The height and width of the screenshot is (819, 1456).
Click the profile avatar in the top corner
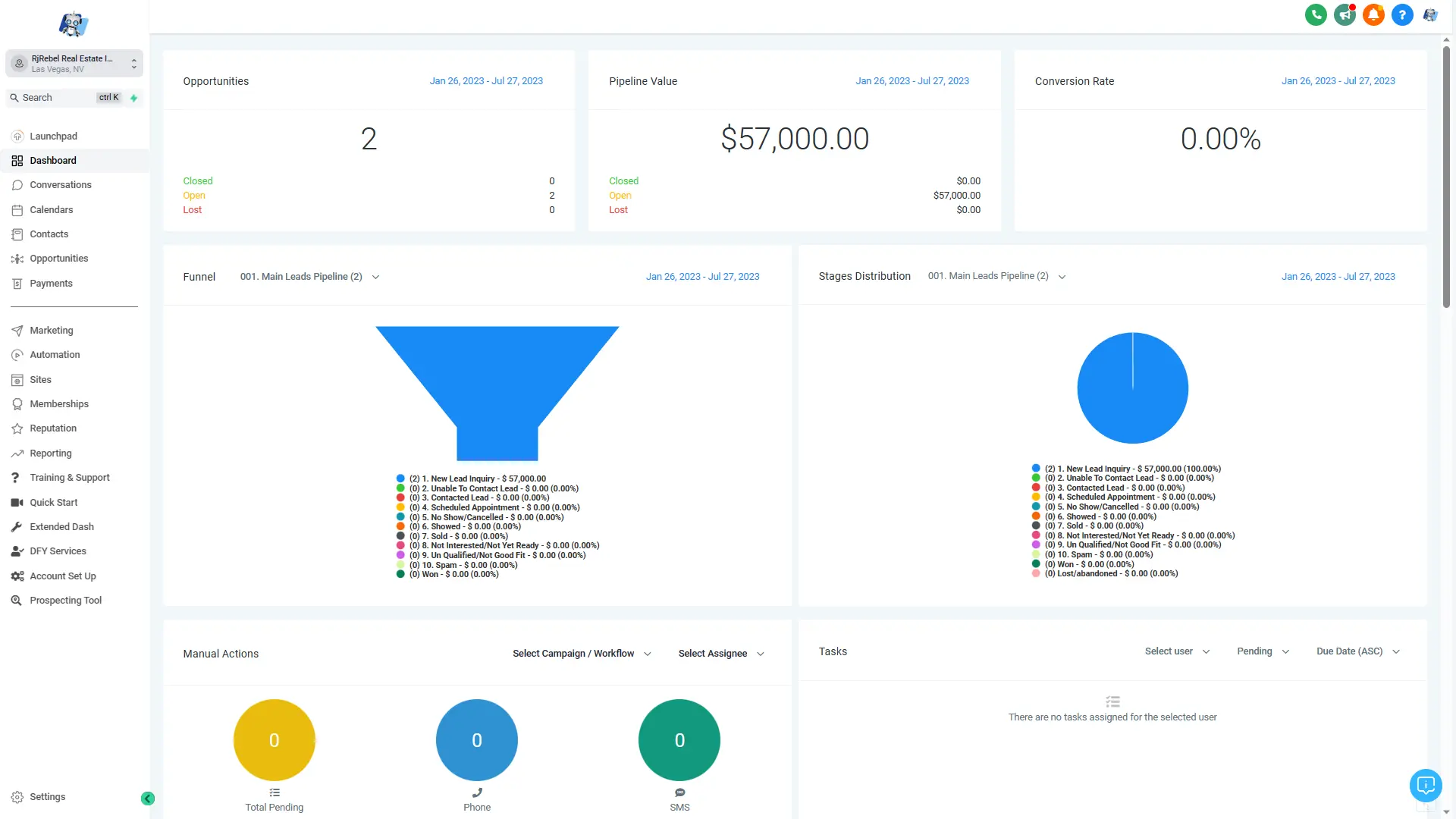click(x=1432, y=14)
